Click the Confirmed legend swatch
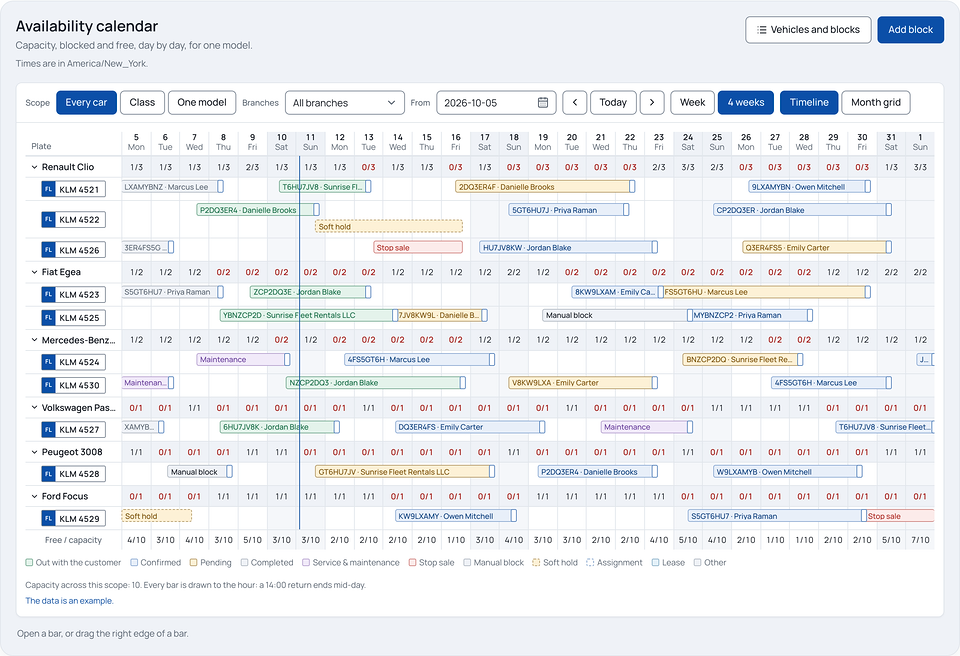 click(134, 562)
